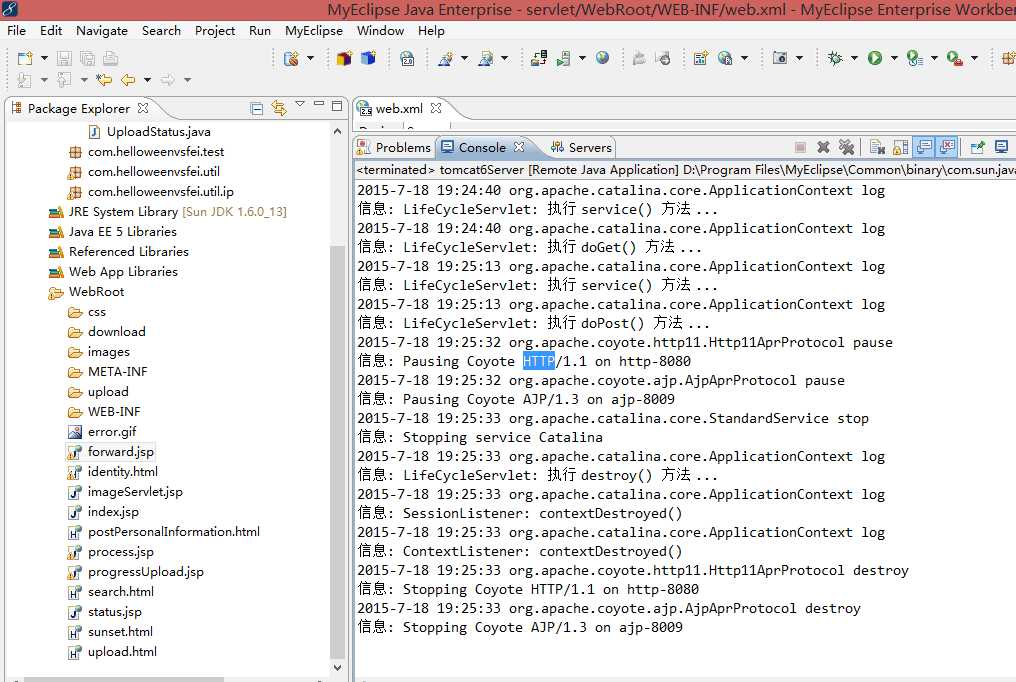Close the web.xml editor tab
The width and height of the screenshot is (1016, 682).
(436, 108)
